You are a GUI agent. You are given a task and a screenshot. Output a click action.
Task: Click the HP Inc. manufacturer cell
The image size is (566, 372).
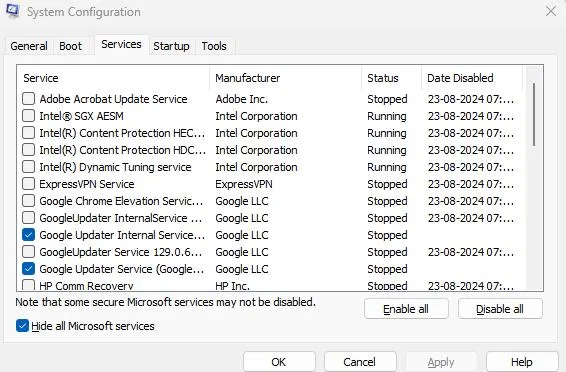point(232,286)
